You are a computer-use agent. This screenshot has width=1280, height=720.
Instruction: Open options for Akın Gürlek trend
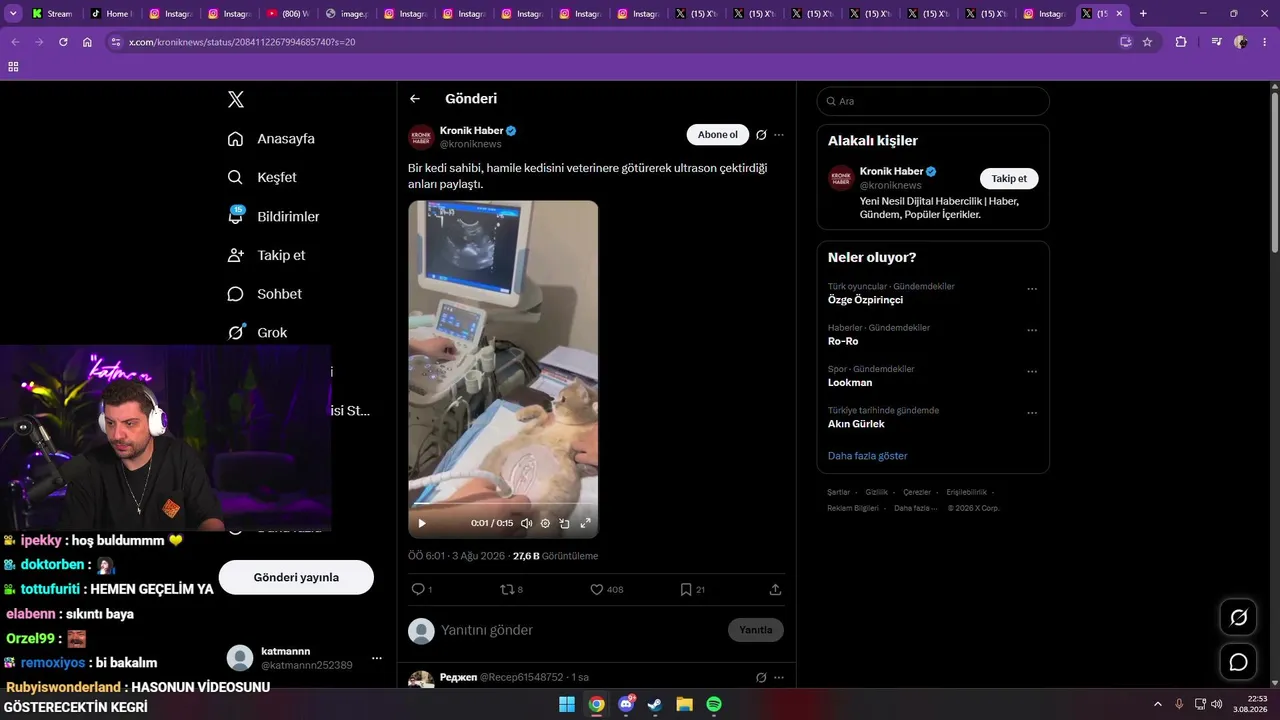(x=1032, y=413)
